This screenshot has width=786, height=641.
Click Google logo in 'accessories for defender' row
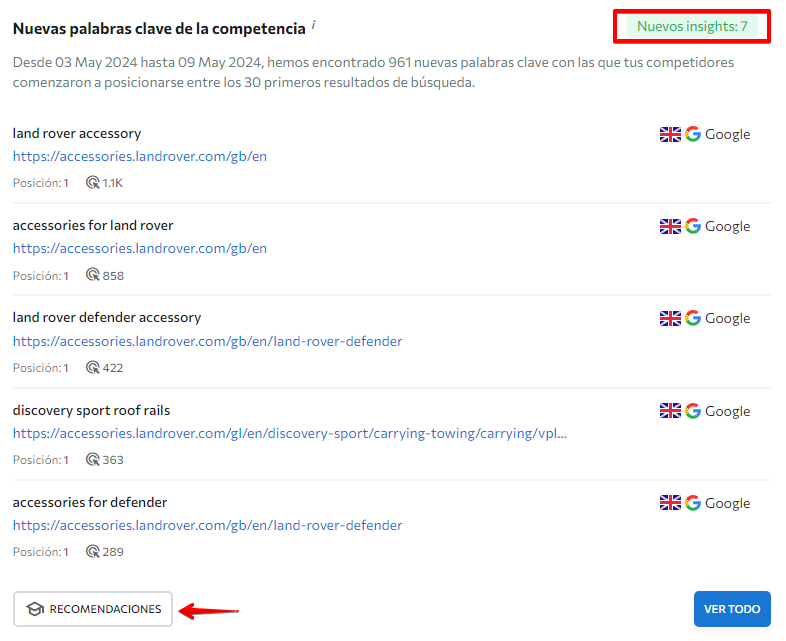coord(693,503)
